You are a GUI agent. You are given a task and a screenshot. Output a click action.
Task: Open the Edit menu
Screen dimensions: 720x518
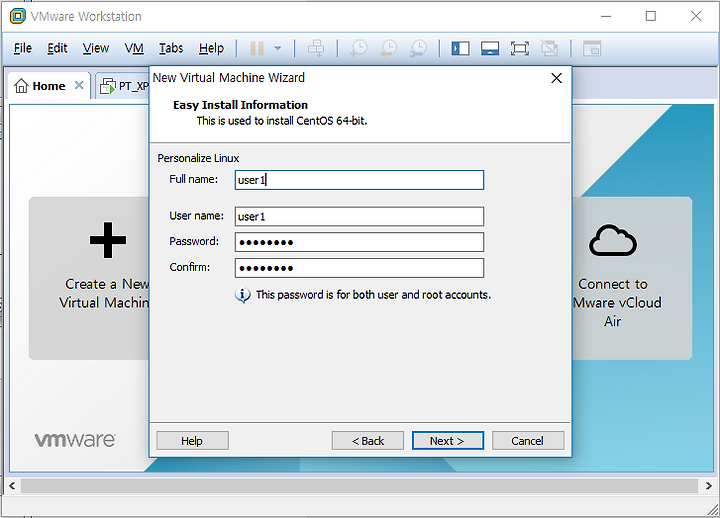click(x=57, y=48)
